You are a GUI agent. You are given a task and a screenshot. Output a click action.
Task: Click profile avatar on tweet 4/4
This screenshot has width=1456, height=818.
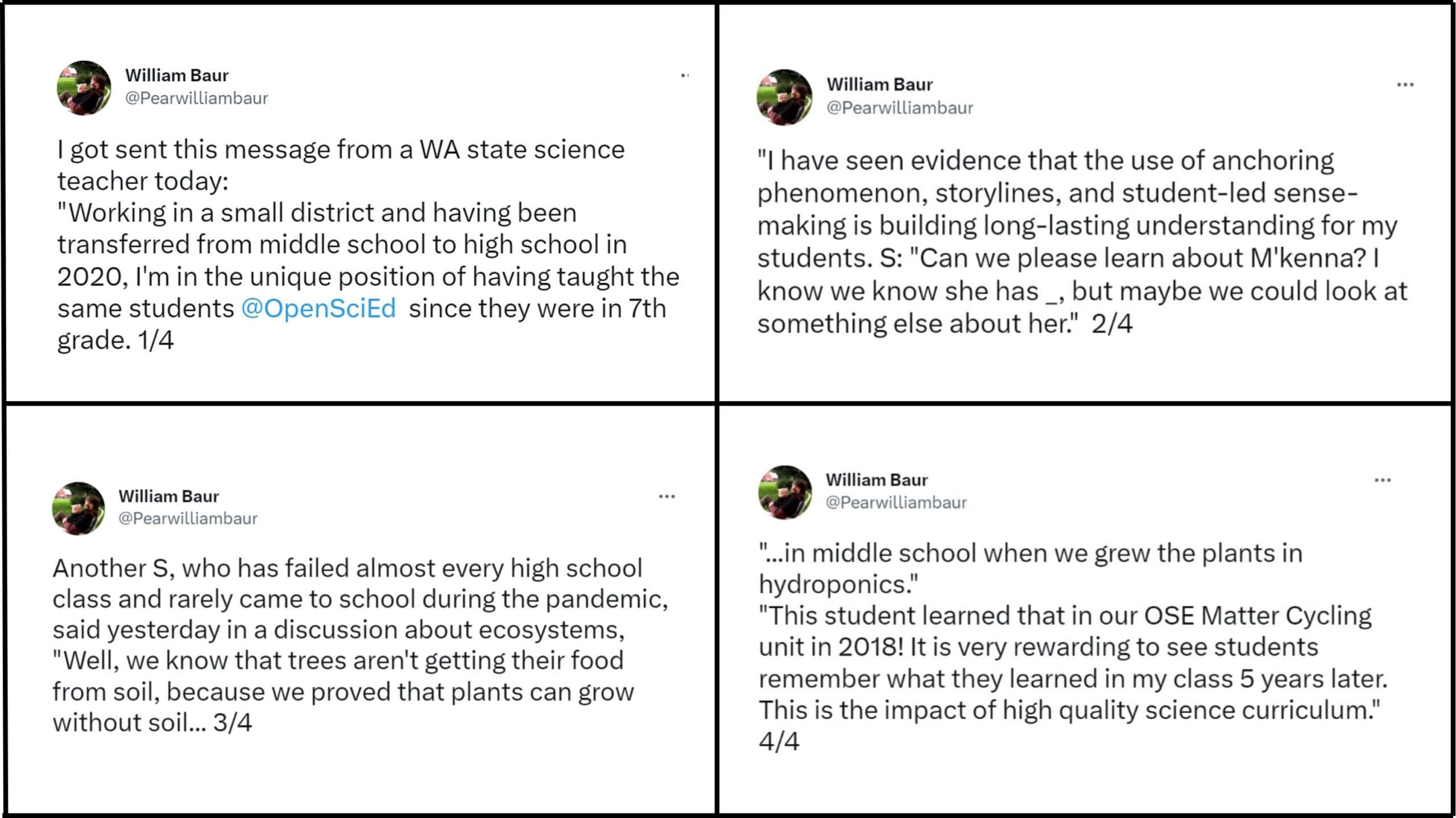pyautogui.click(x=785, y=492)
